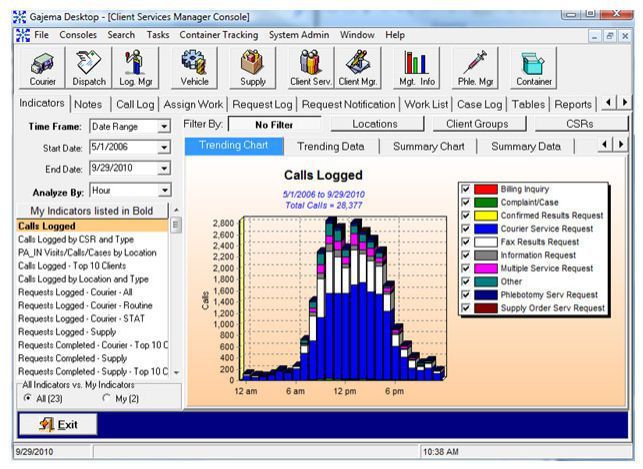Click the Confirmed Results yellow swatch
643x469 pixels.
pos(486,215)
